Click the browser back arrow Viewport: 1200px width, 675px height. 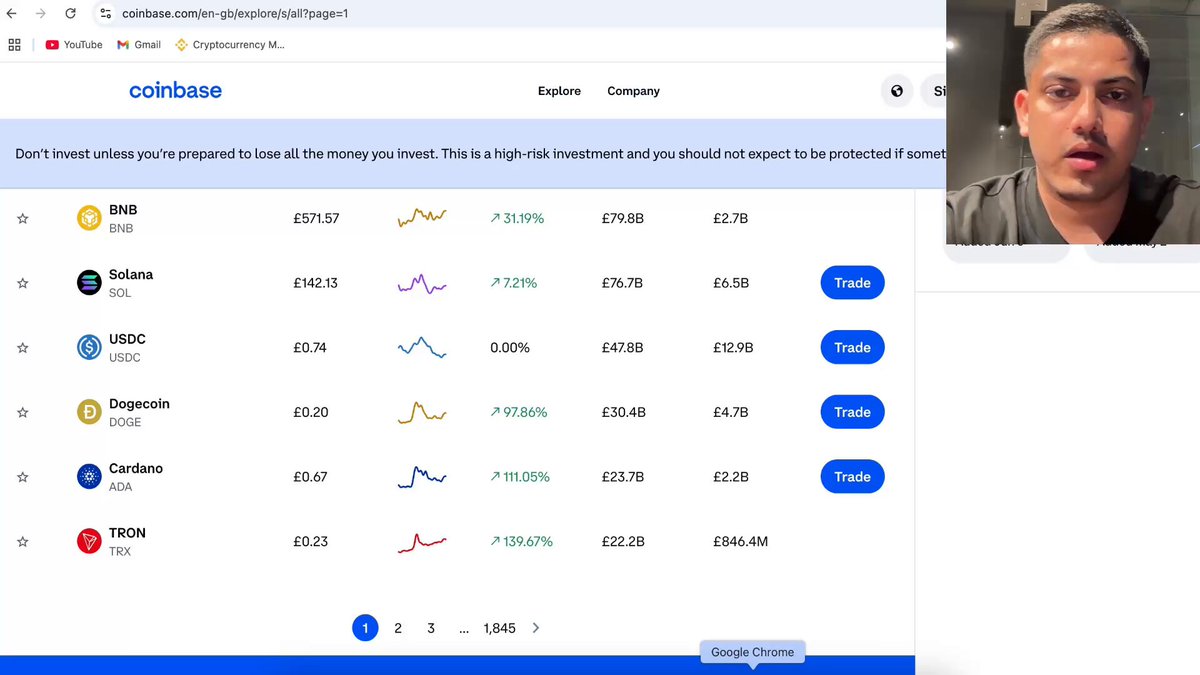[12, 14]
